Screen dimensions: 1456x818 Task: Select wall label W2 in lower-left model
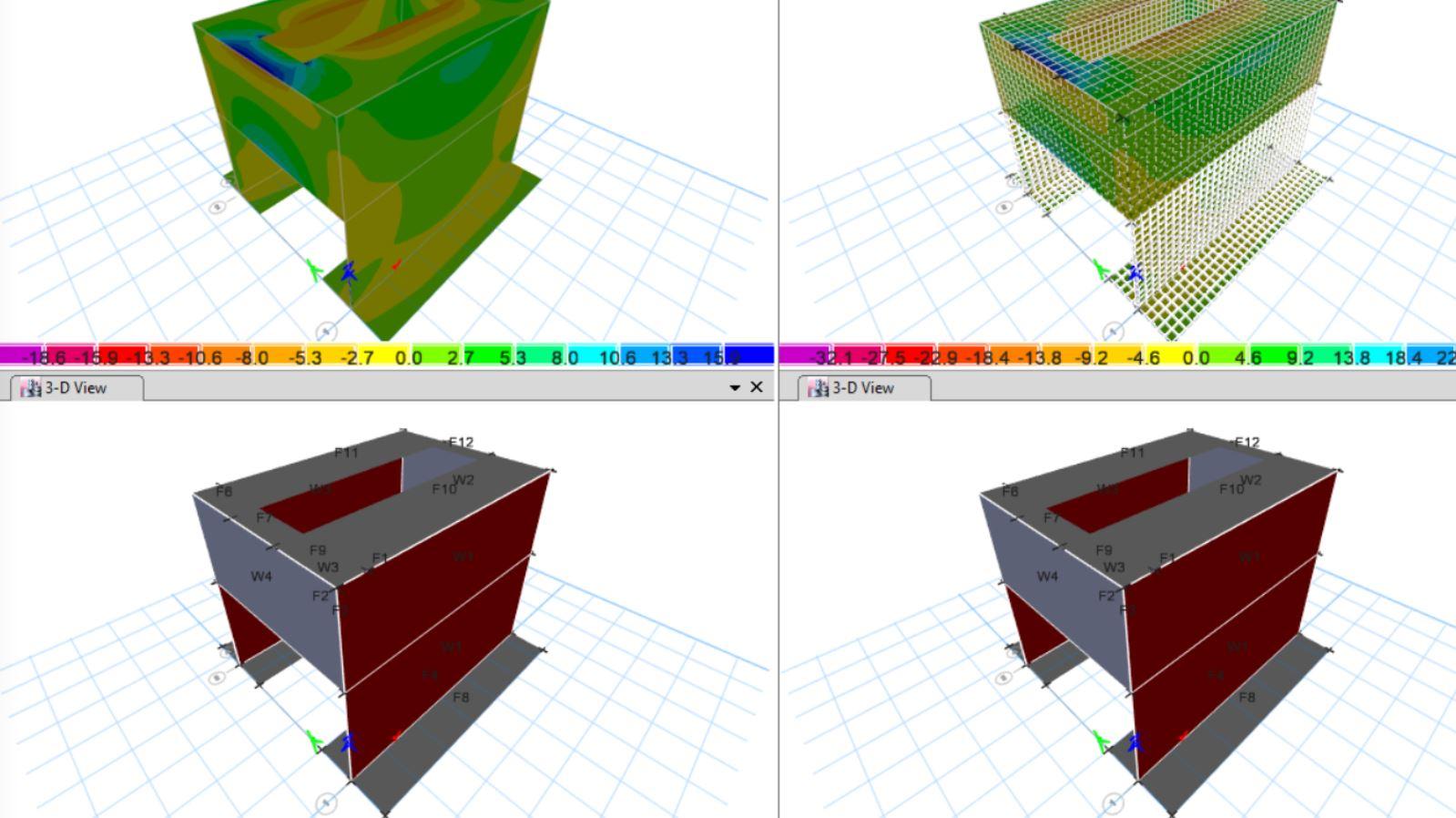[463, 480]
